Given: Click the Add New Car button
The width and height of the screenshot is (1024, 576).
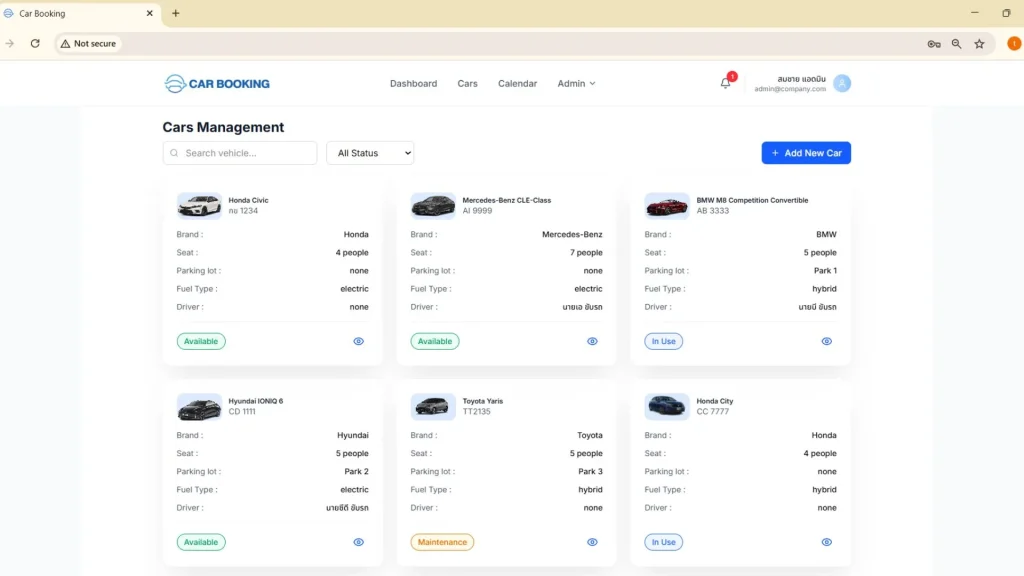Looking at the screenshot, I should tap(806, 152).
